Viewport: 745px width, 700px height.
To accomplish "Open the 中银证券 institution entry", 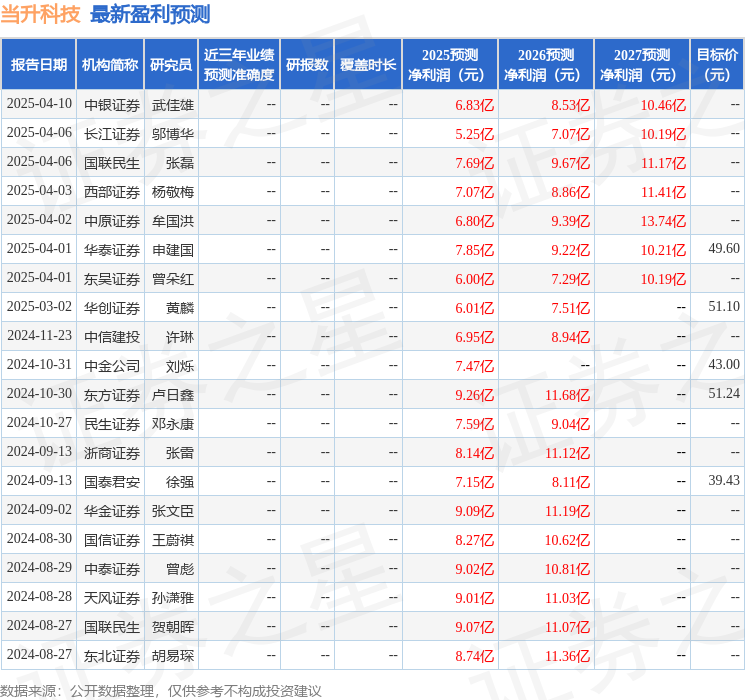I will pos(111,105).
